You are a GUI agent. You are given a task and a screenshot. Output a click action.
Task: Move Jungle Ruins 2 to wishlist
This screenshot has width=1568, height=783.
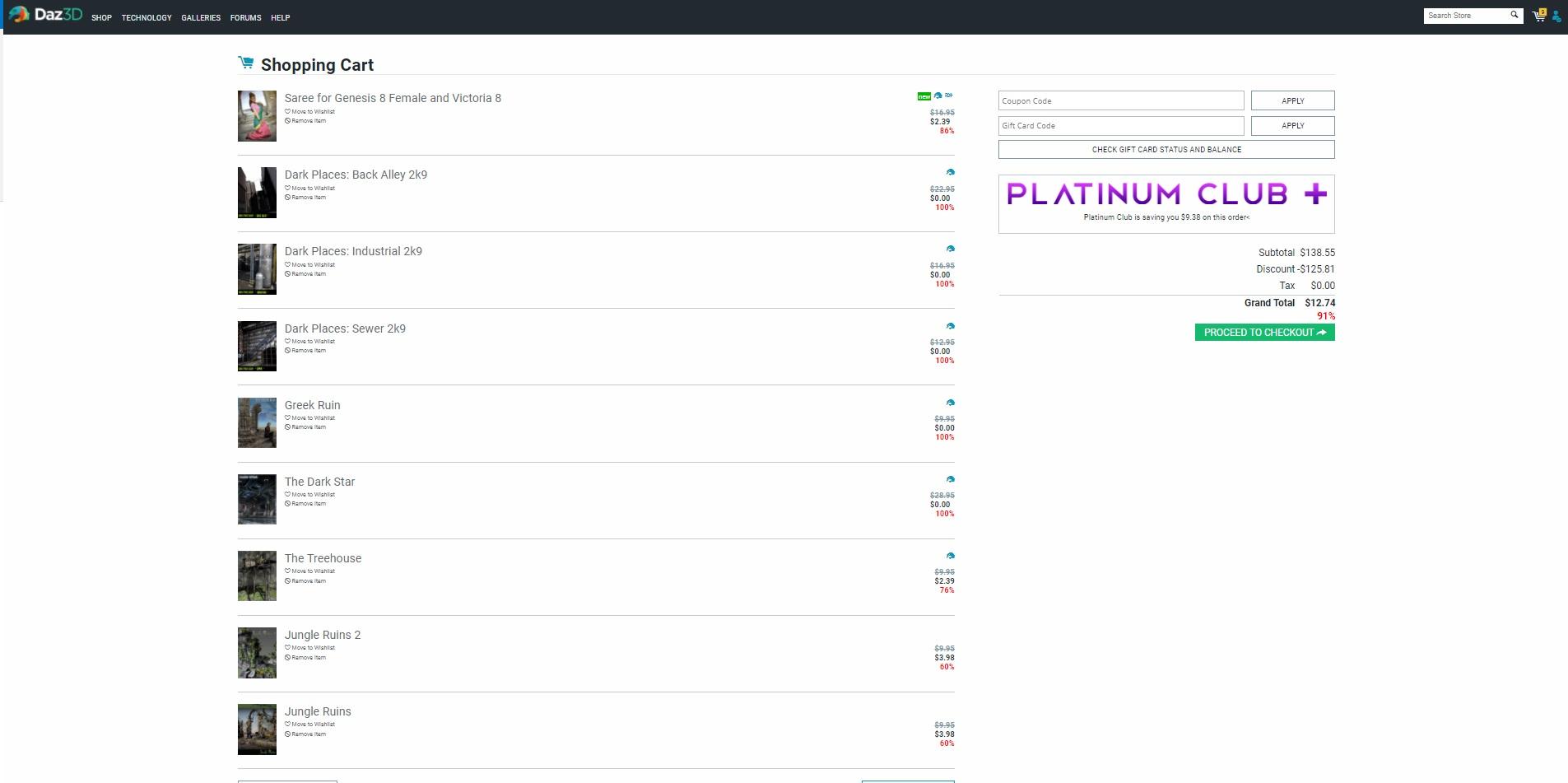pos(312,648)
